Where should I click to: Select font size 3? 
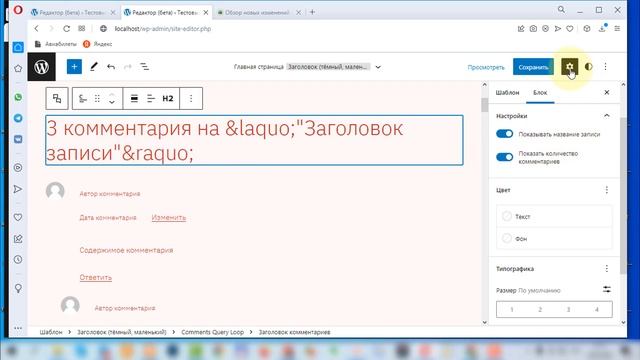pos(568,309)
